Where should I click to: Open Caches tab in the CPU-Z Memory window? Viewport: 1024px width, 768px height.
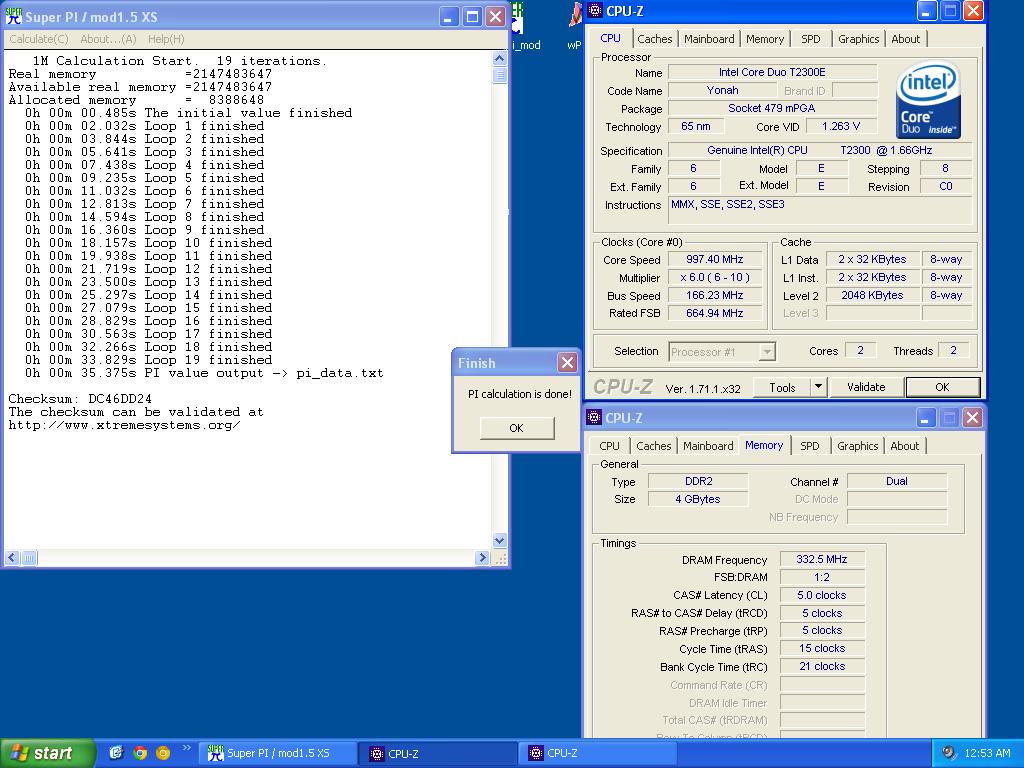[654, 446]
